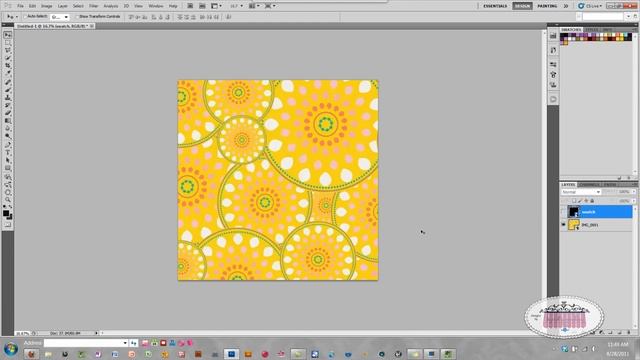The height and width of the screenshot is (360, 640).
Task: Select the Pen tool
Action: (x=8, y=145)
